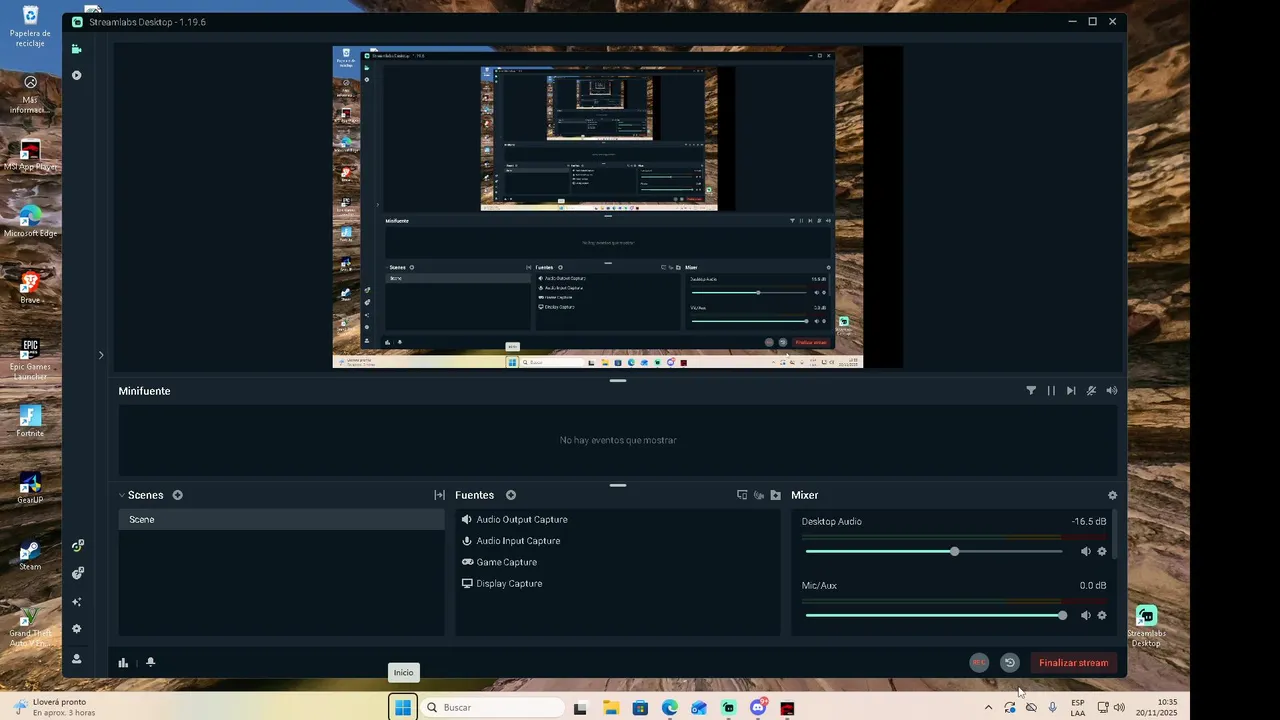Open scene transitions icon beside Fuentes
This screenshot has height=720, width=1280.
(439, 495)
